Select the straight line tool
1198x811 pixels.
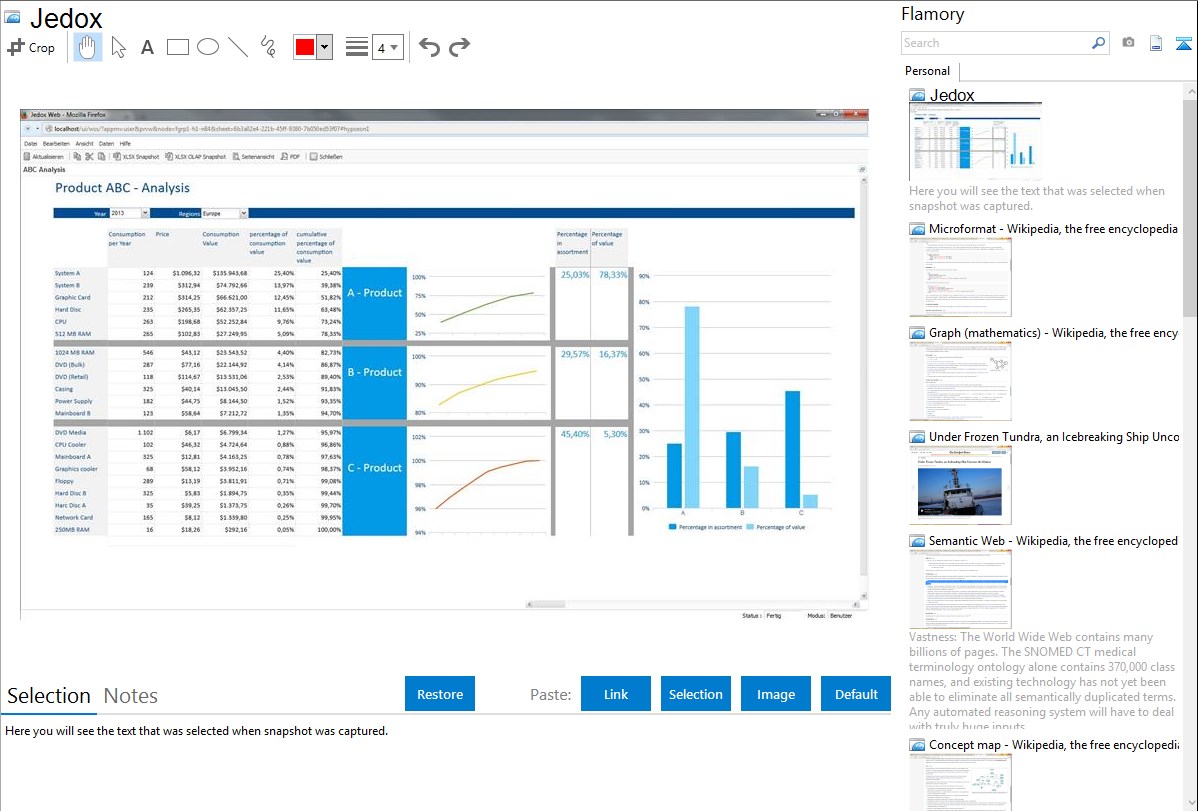click(x=238, y=47)
